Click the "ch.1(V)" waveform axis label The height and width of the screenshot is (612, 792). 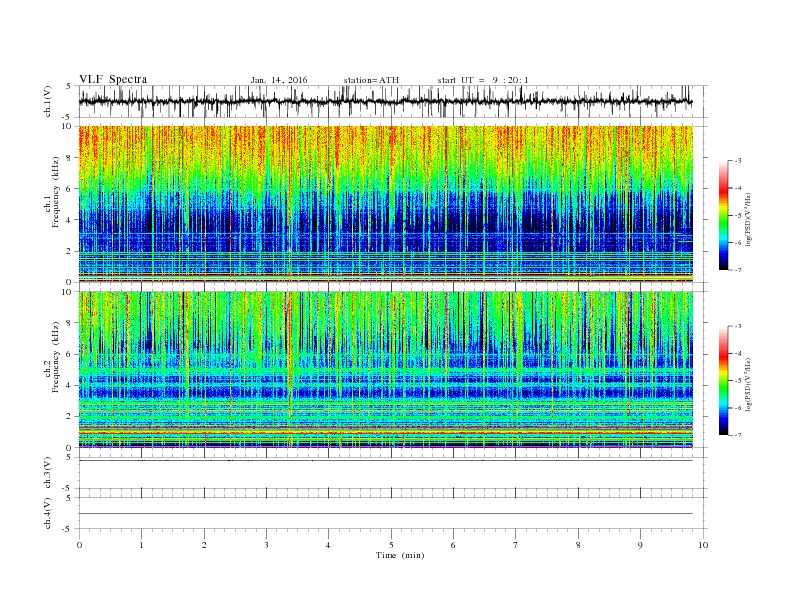tap(48, 101)
